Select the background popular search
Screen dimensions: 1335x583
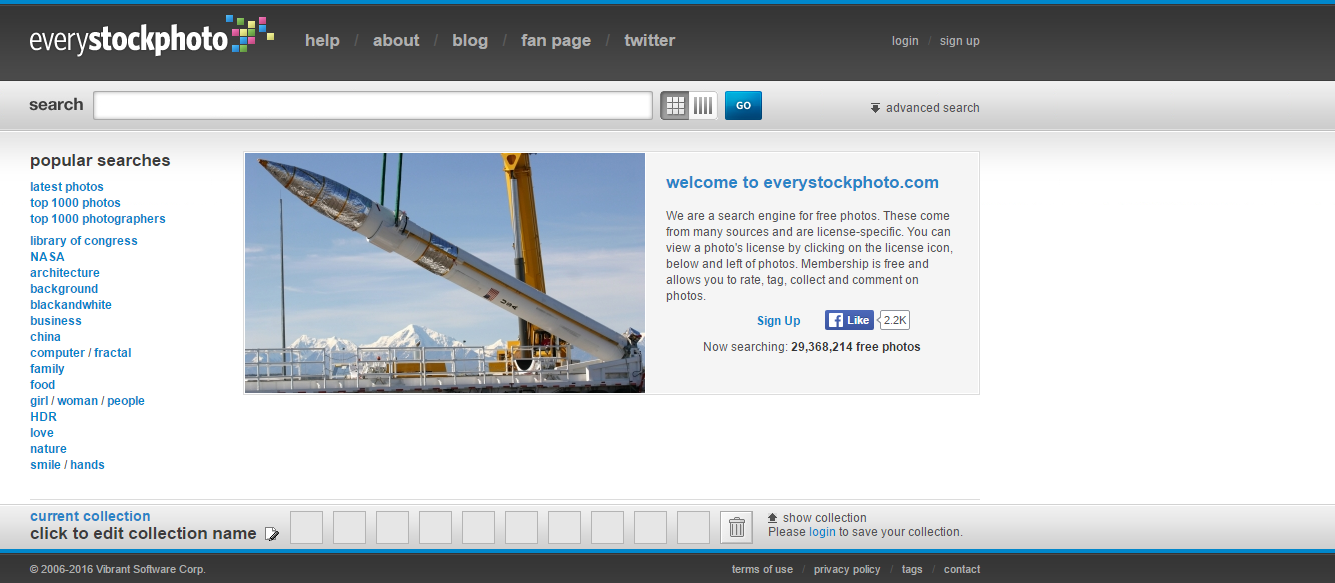64,289
